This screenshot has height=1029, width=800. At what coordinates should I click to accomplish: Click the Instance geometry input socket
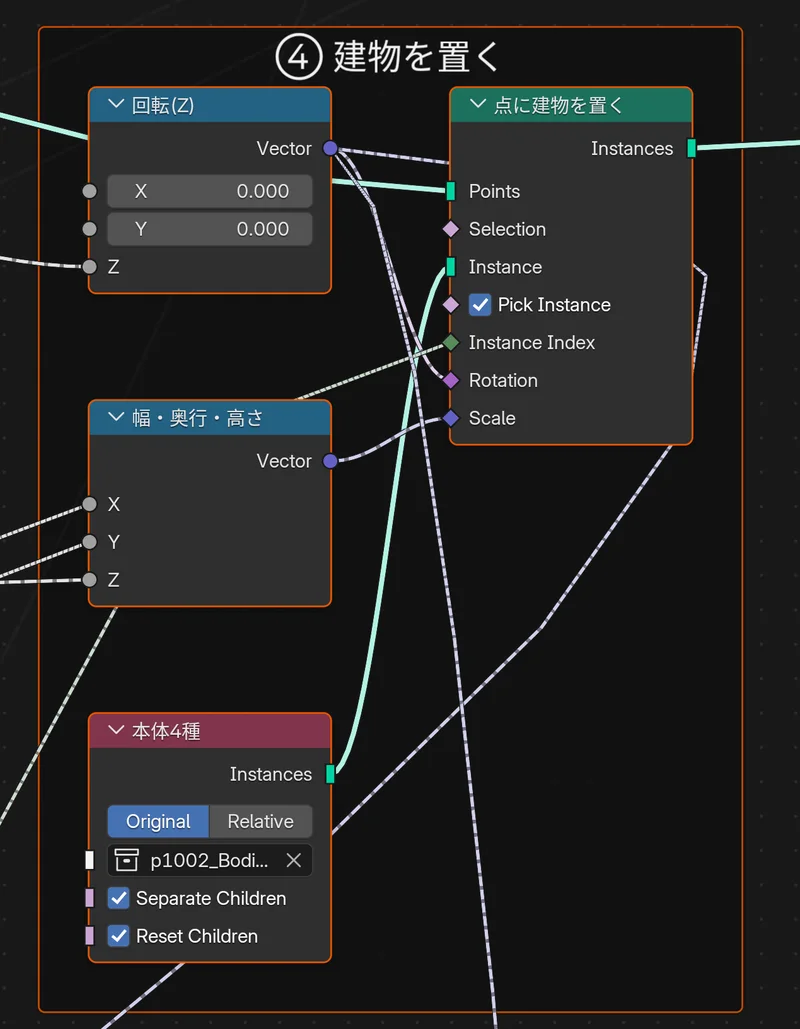[x=450, y=266]
